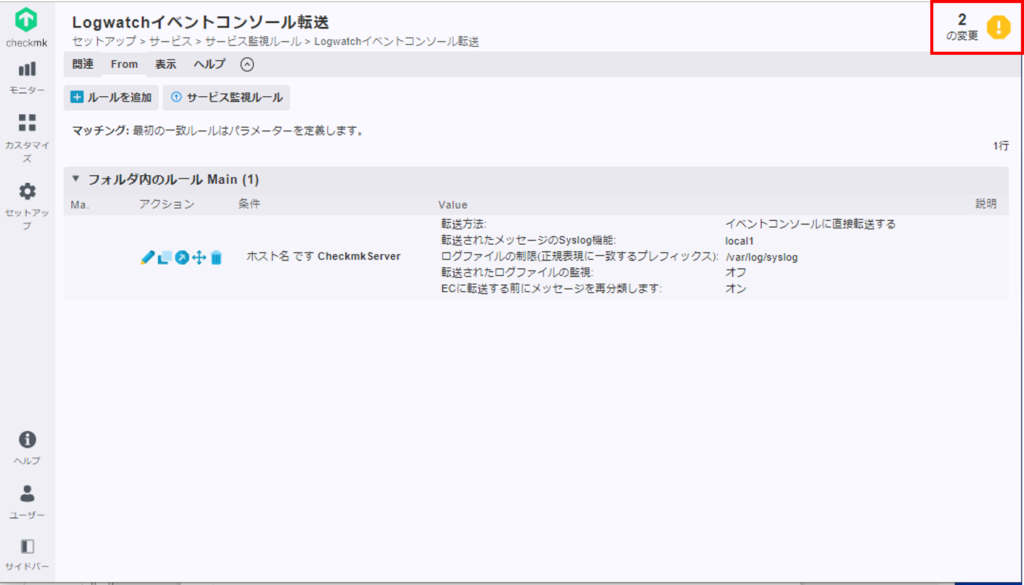The image size is (1024, 585).
Task: Click the 条件 column header
Action: click(249, 204)
